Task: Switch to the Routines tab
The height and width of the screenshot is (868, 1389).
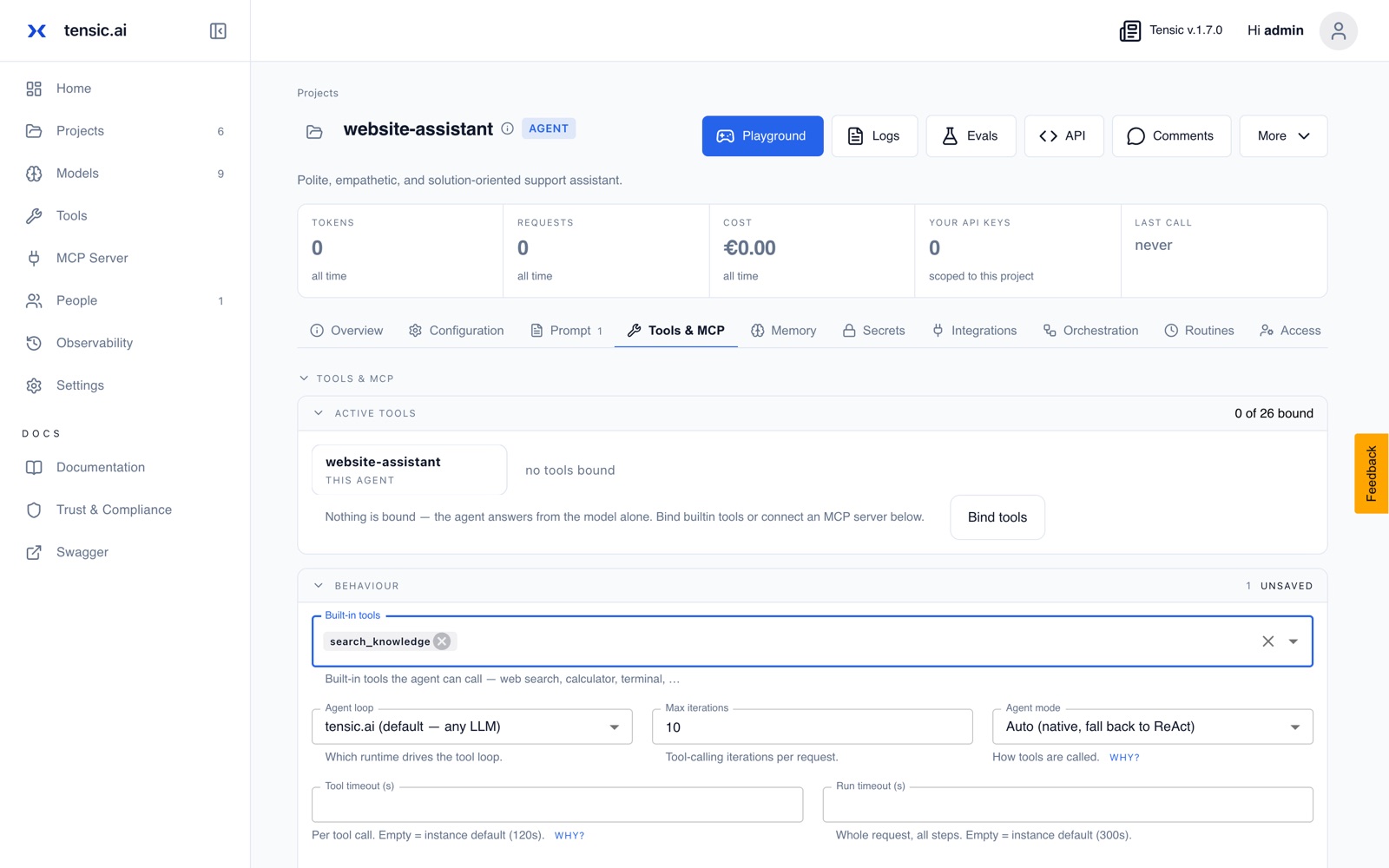Action: [1199, 331]
